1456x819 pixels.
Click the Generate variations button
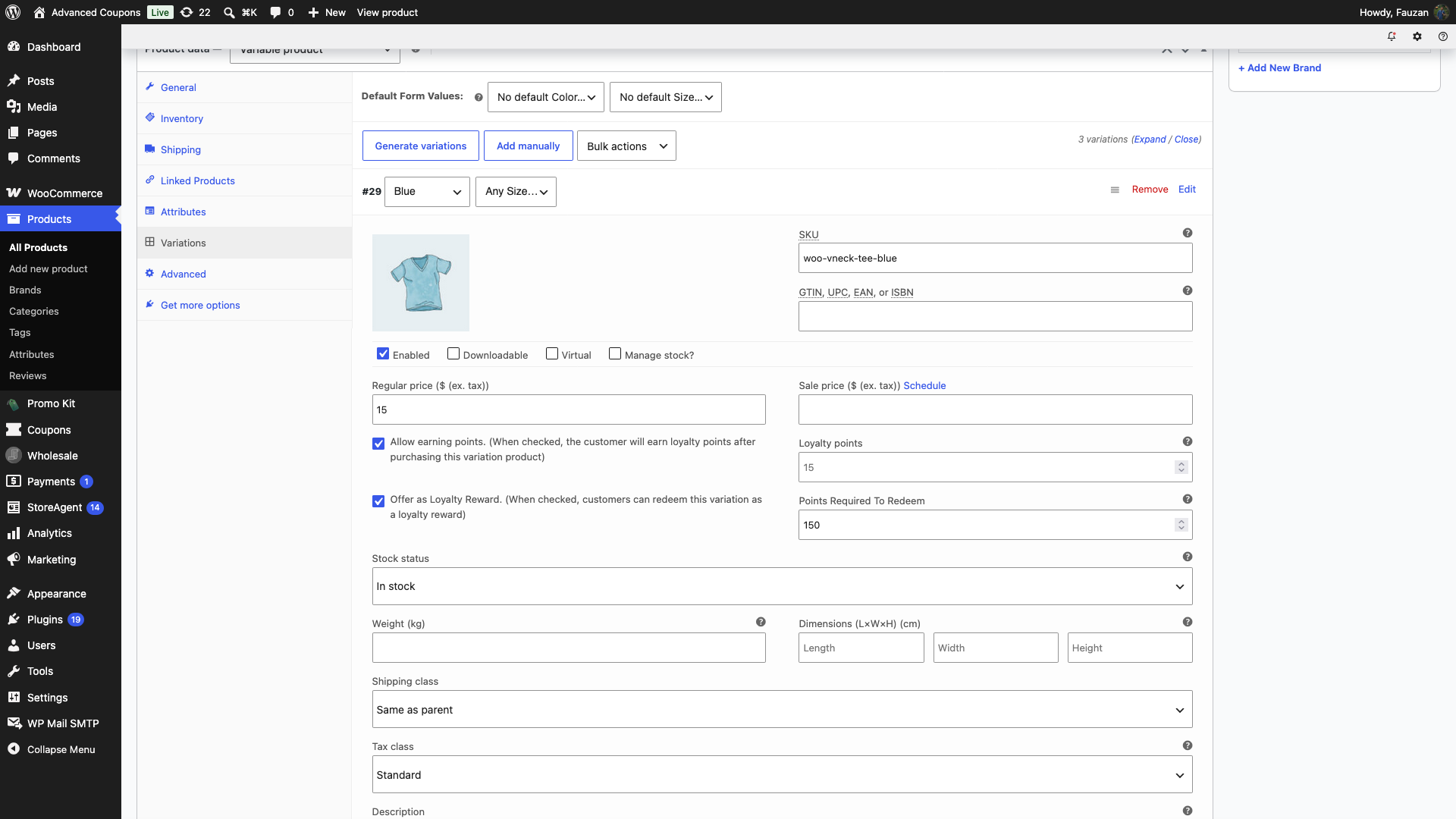click(x=421, y=146)
